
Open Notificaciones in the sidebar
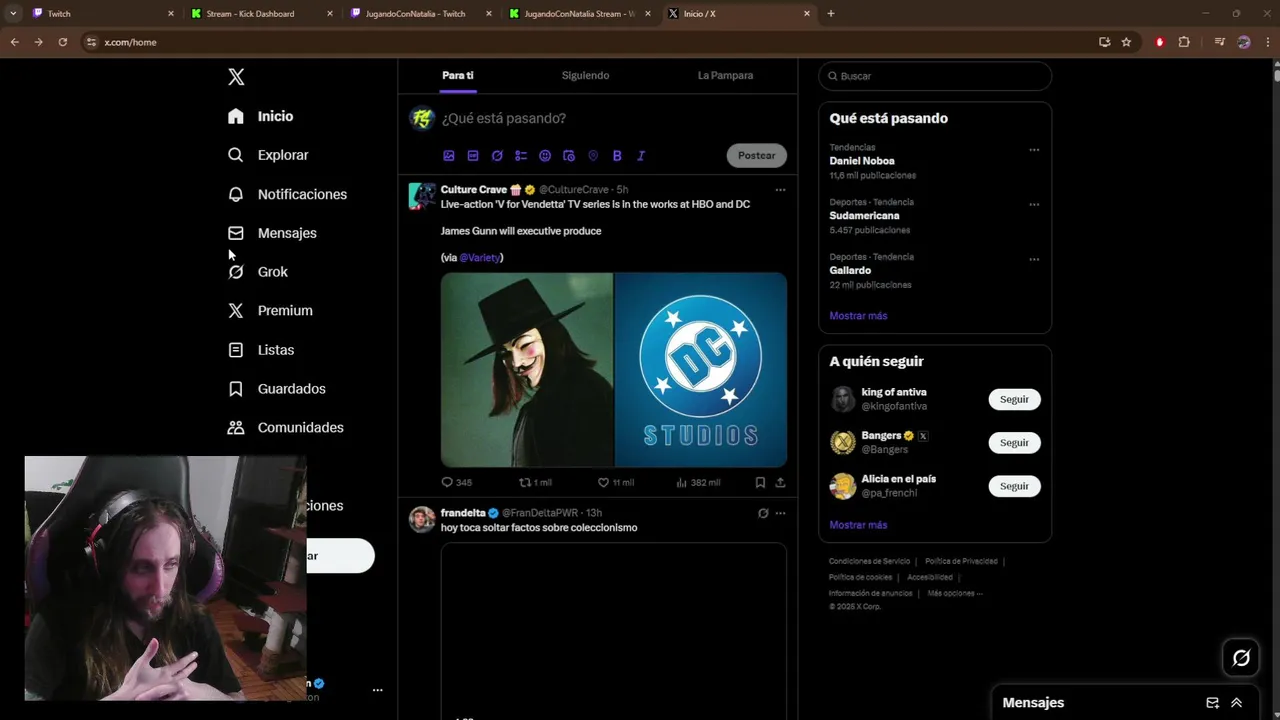pos(287,194)
